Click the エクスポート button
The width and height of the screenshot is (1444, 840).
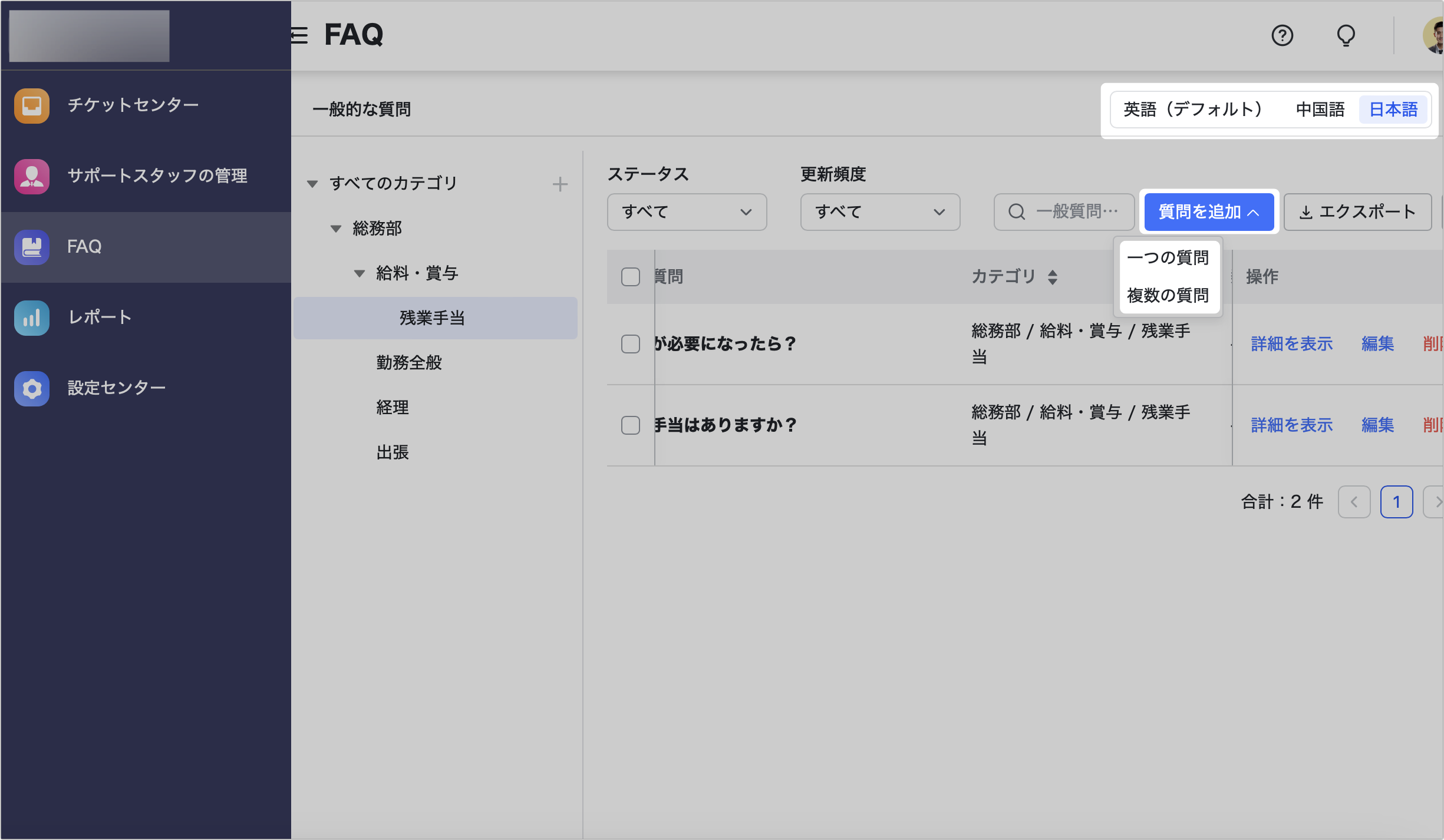(1357, 211)
